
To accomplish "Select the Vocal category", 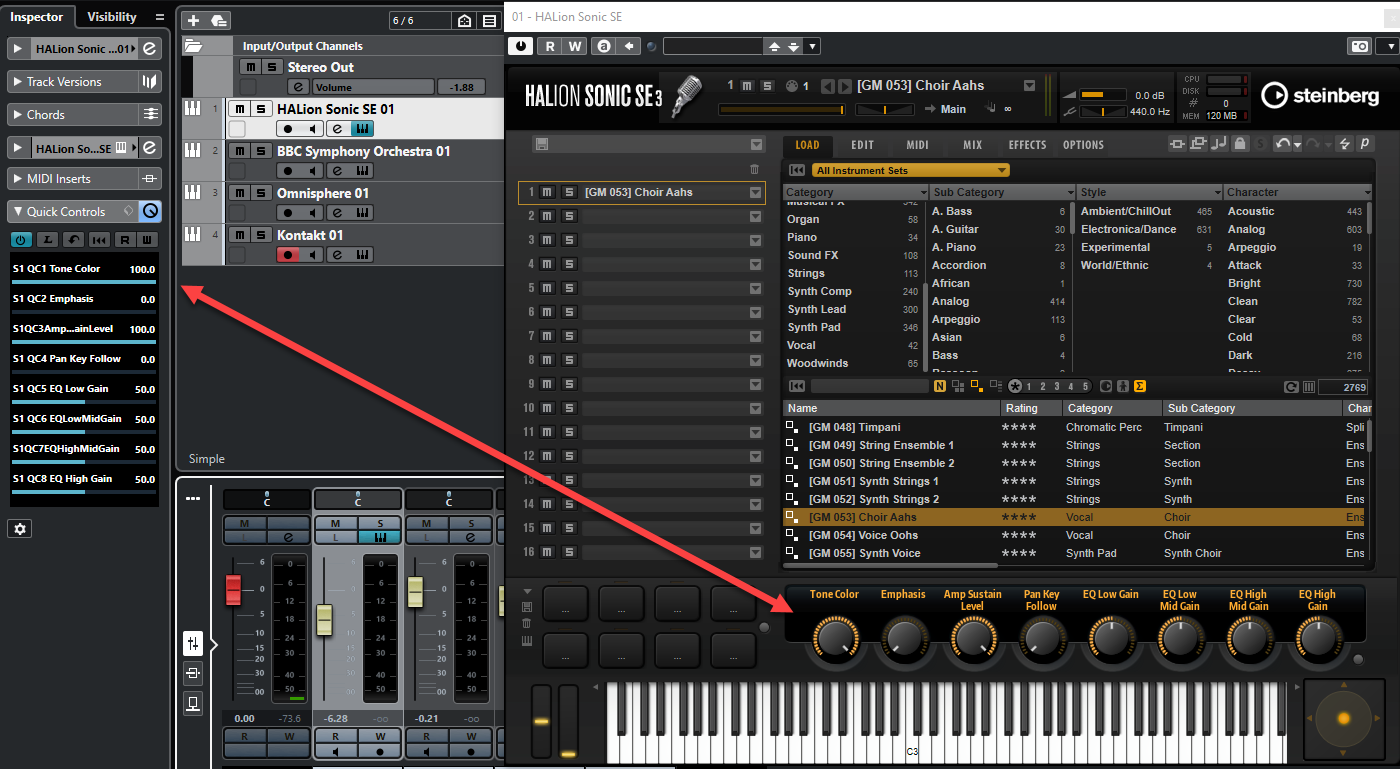I will pyautogui.click(x=852, y=345).
